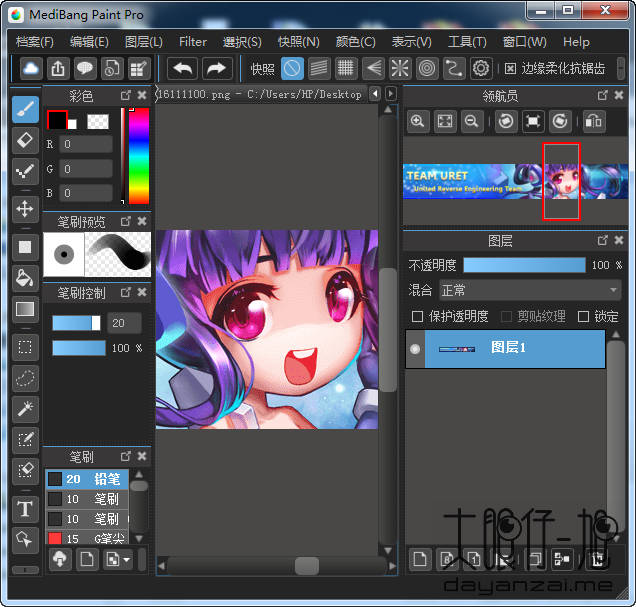The width and height of the screenshot is (636, 607).
Task: Fit canvas to window in Navigator
Action: pos(445,121)
